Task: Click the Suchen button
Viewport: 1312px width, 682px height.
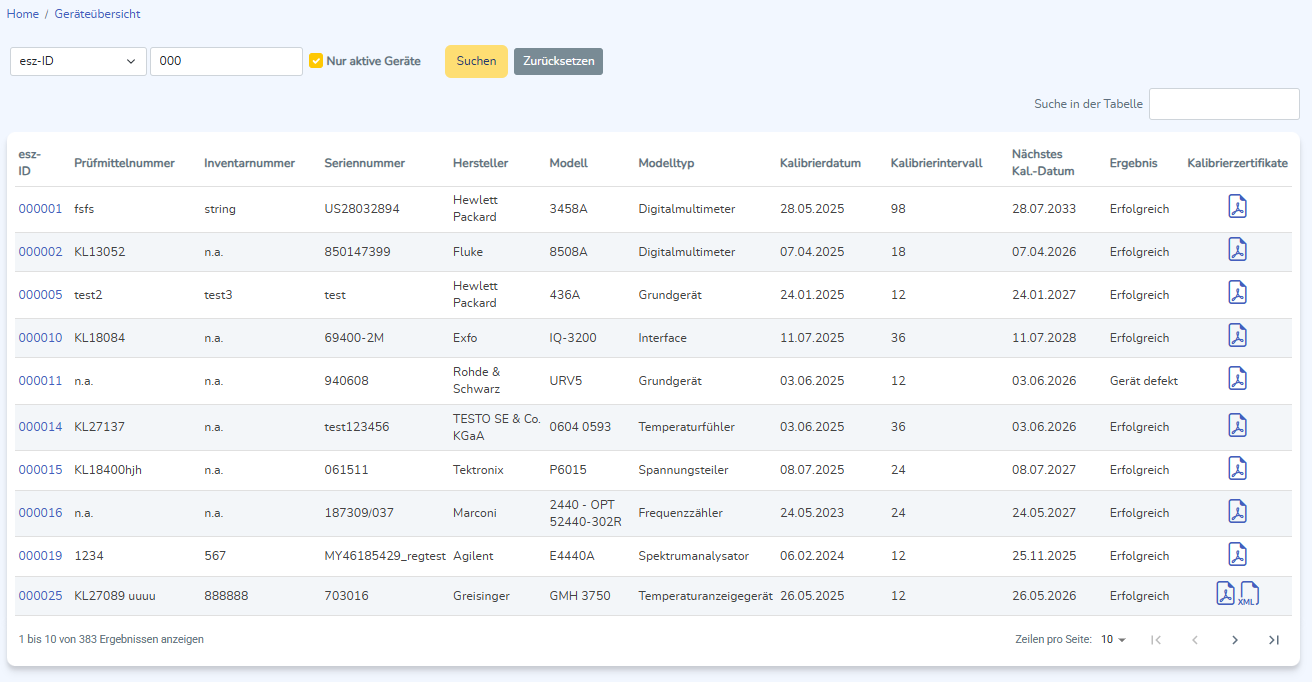Action: click(476, 61)
